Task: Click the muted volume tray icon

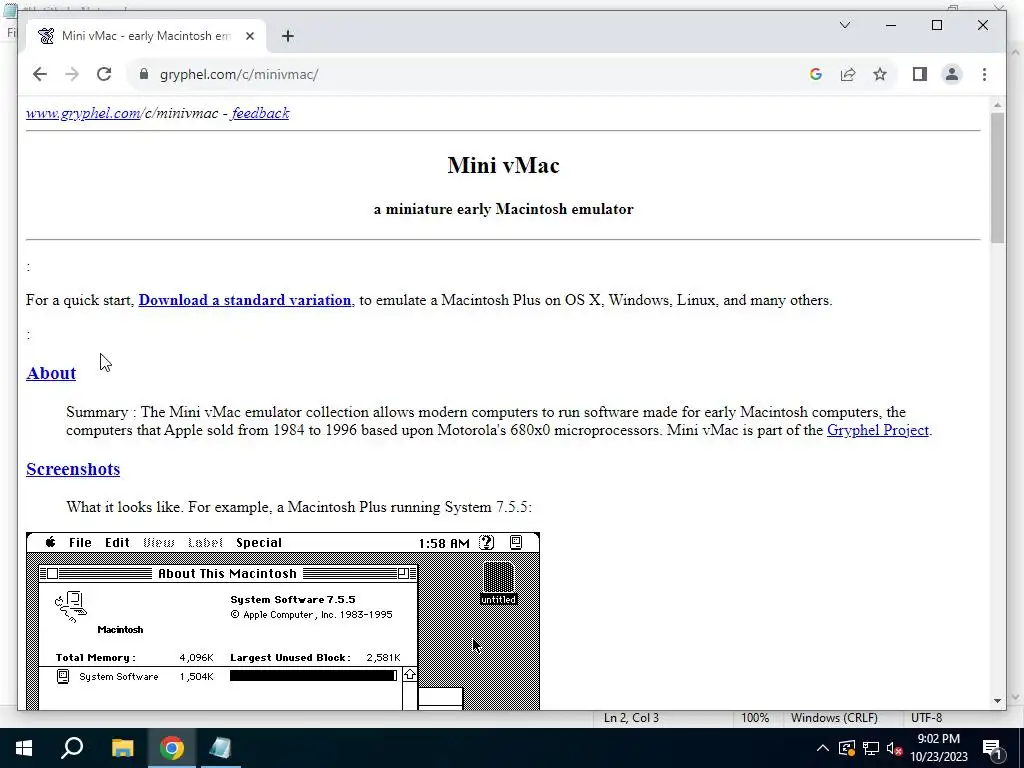Action: pyautogui.click(x=895, y=748)
